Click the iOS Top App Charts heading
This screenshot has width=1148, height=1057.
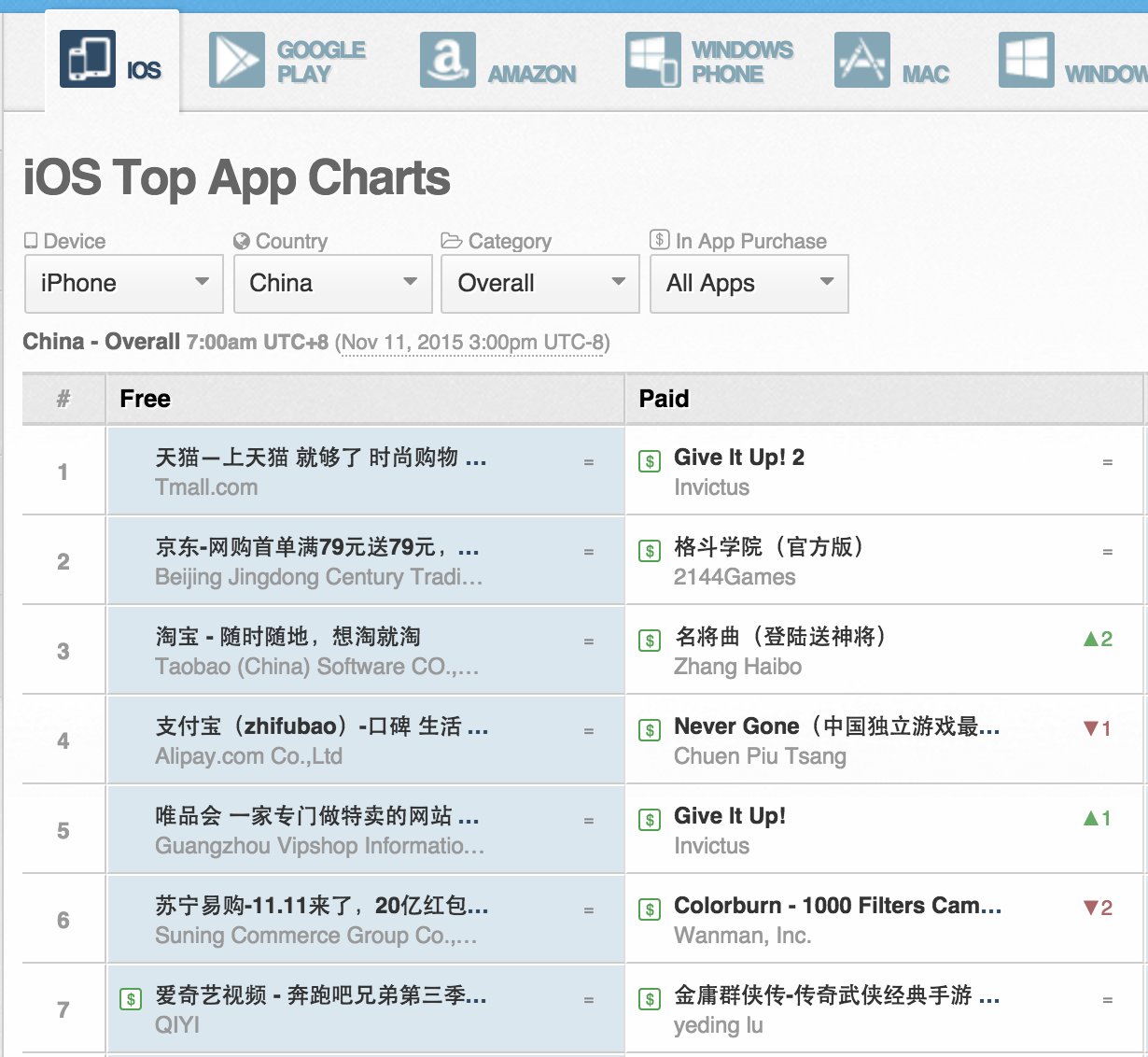coord(237,178)
